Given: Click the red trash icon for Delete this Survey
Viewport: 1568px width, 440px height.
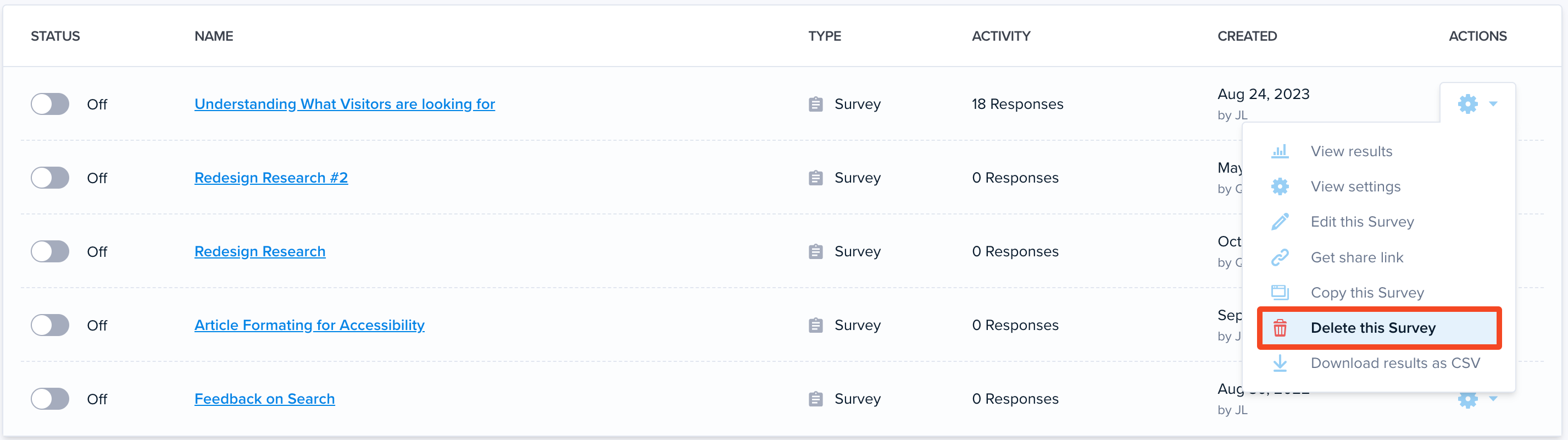Looking at the screenshot, I should [1280, 328].
